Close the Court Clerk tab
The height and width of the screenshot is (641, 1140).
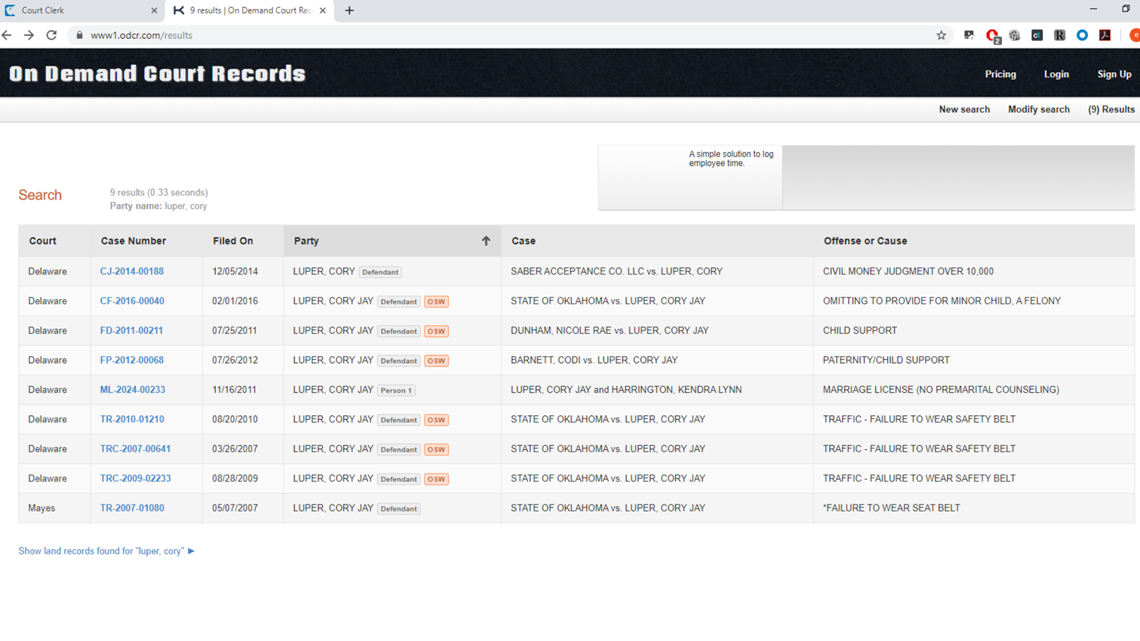154,10
